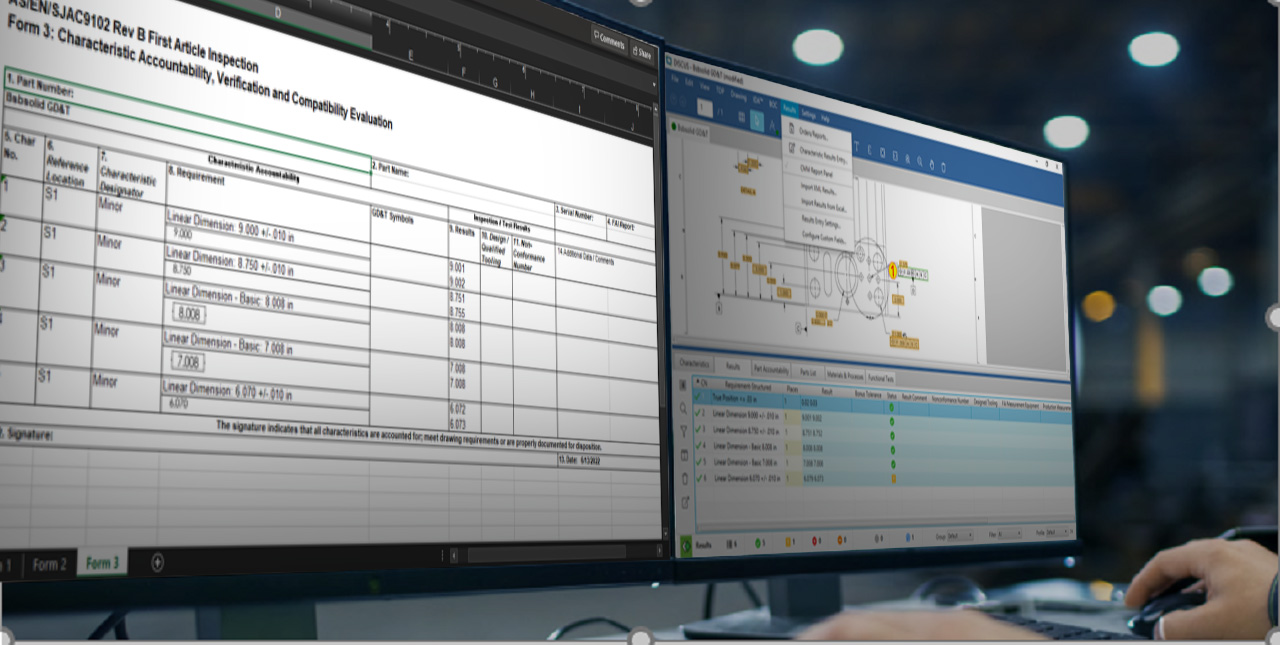Switch to the Form 2 spreadsheet tab
1280x645 pixels.
[x=52, y=563]
